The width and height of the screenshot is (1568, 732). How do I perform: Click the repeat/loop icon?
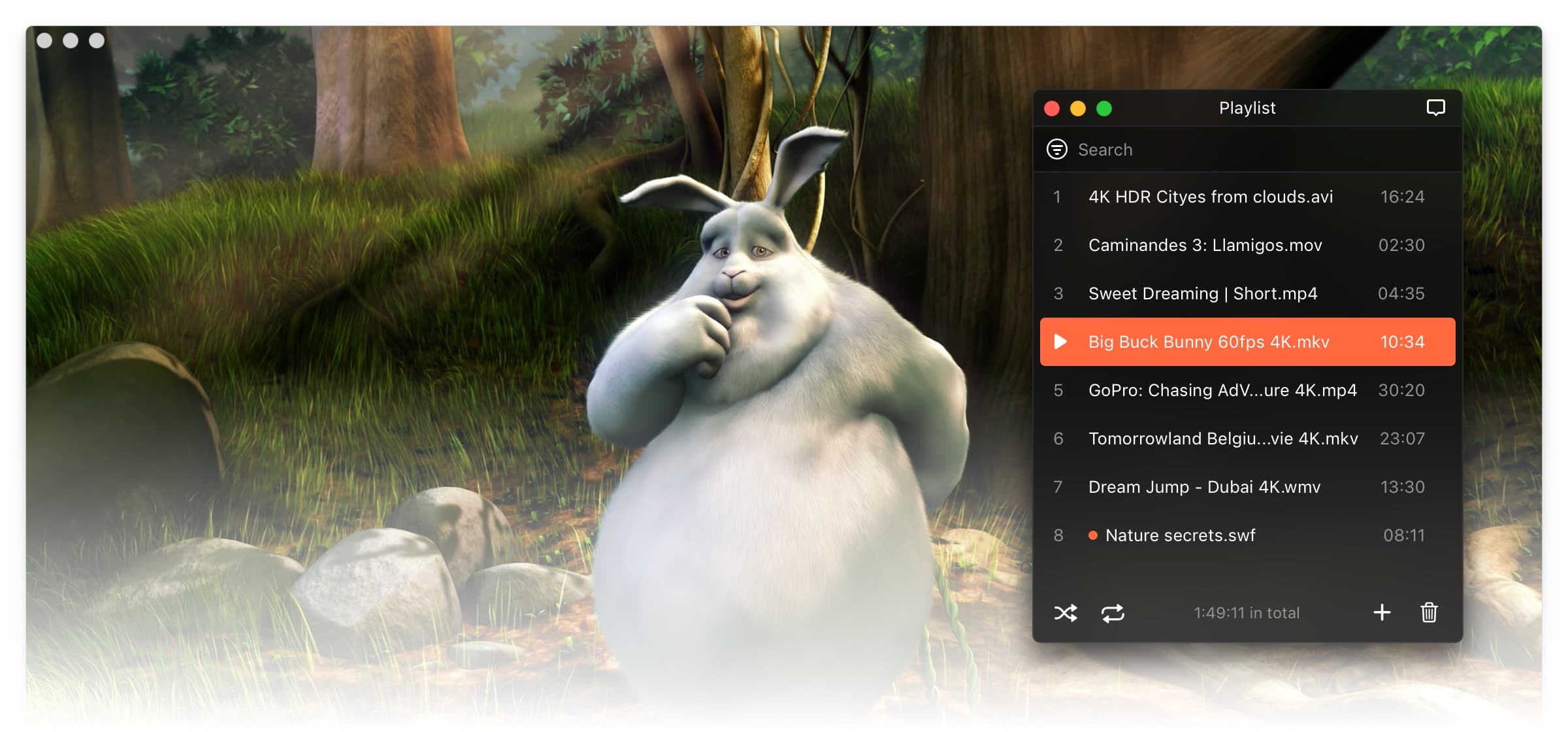pyautogui.click(x=1112, y=612)
